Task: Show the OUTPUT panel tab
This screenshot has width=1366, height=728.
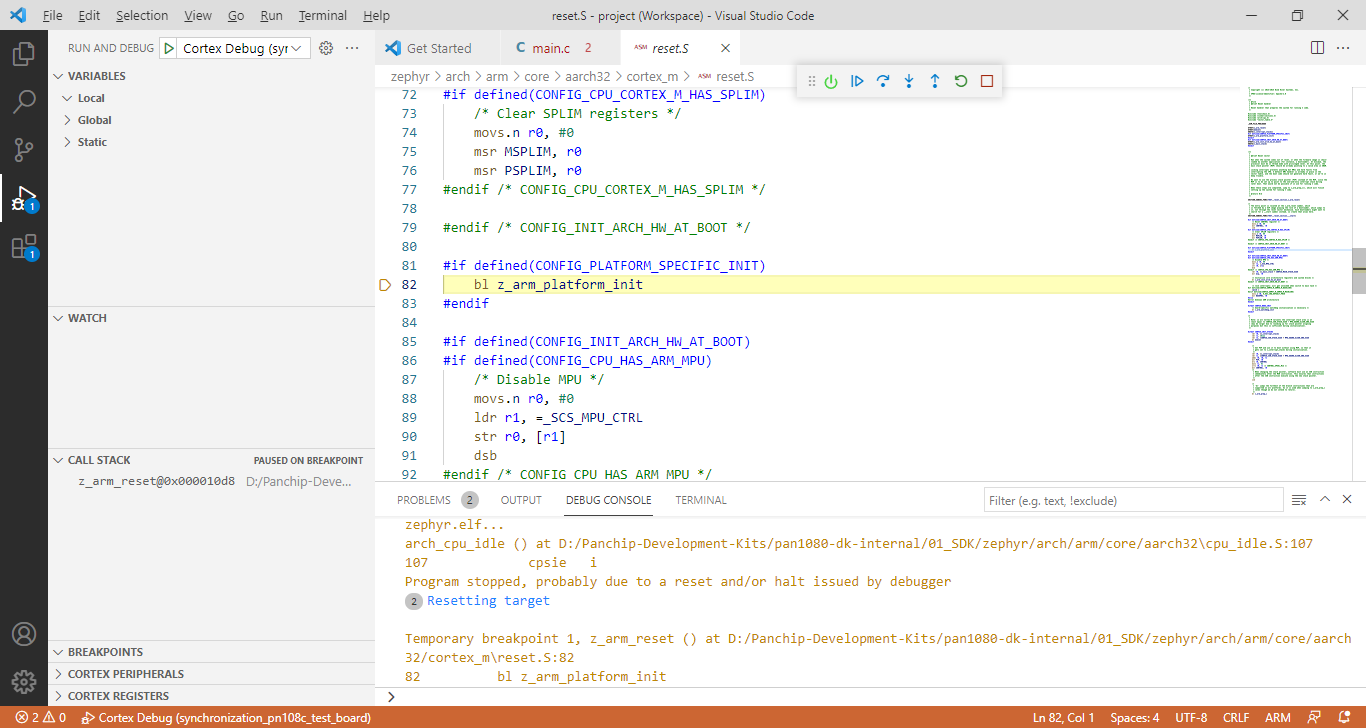Action: pos(521,500)
